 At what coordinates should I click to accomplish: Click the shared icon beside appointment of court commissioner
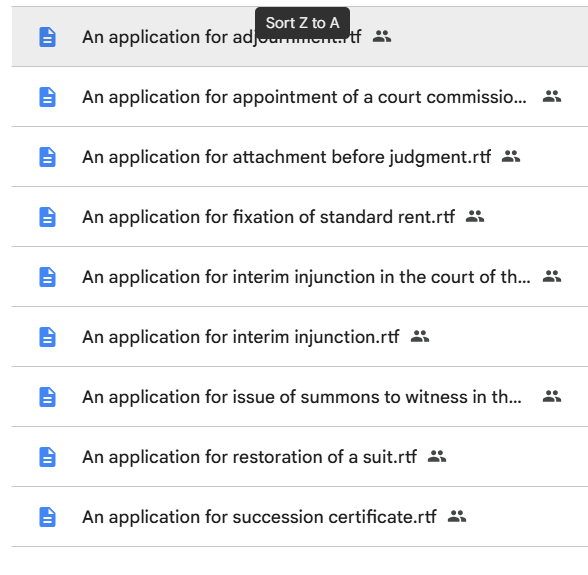click(552, 96)
